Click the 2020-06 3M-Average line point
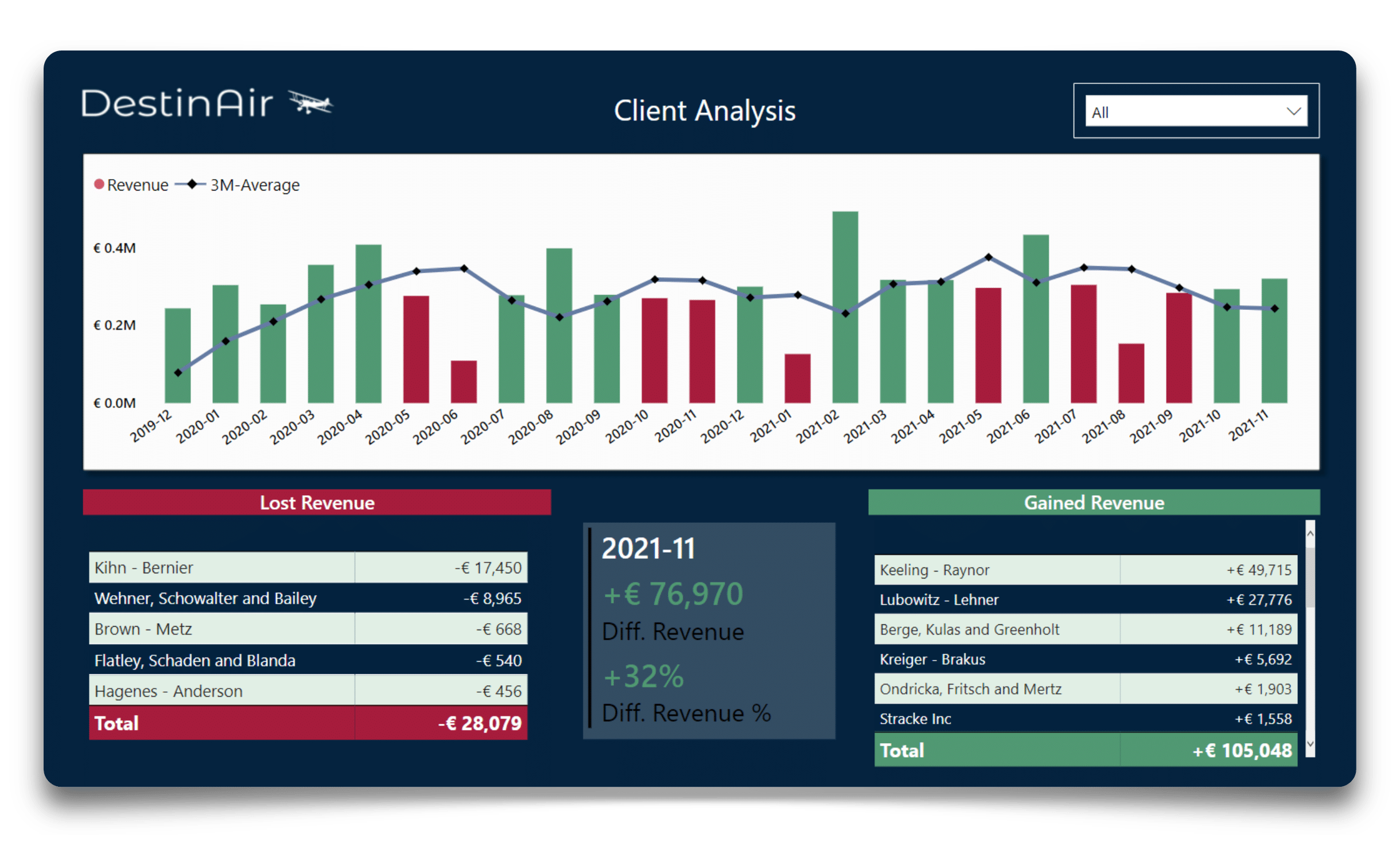1400x843 pixels. coord(464,268)
